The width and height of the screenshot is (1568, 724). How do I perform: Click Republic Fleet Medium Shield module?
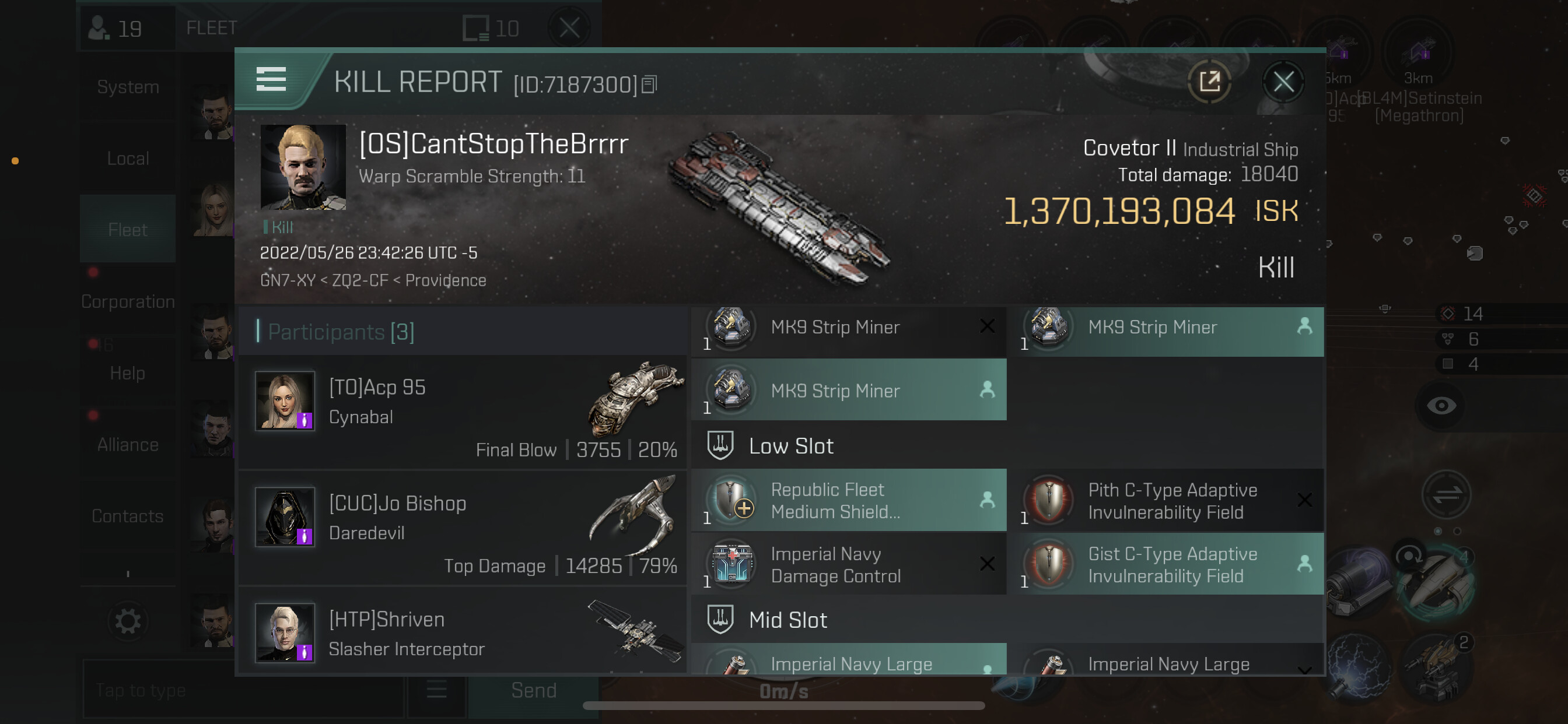coord(849,500)
